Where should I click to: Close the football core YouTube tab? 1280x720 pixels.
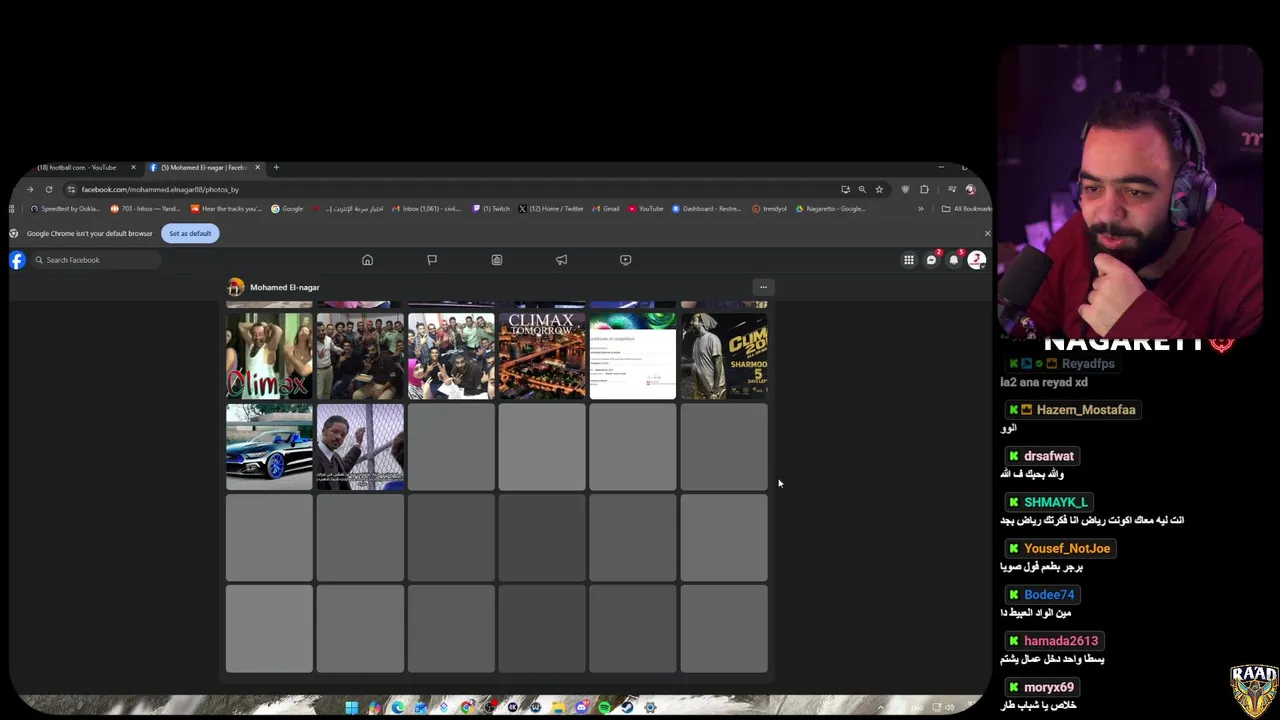[133, 167]
